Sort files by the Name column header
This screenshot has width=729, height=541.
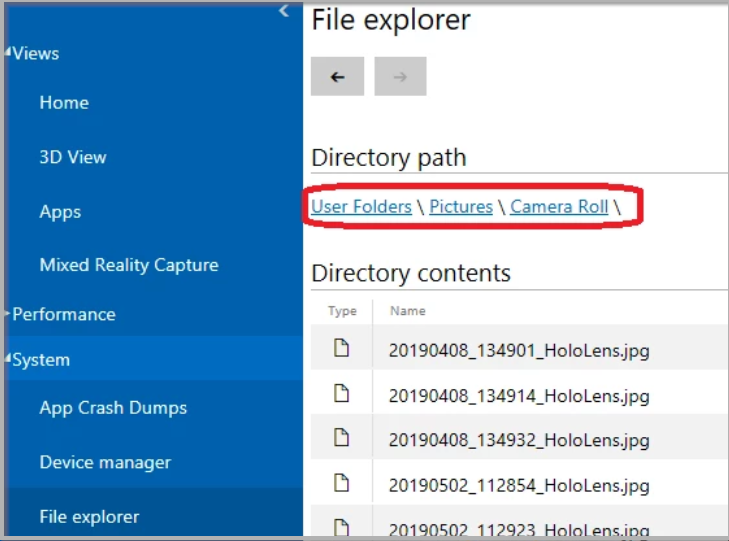pyautogui.click(x=407, y=311)
